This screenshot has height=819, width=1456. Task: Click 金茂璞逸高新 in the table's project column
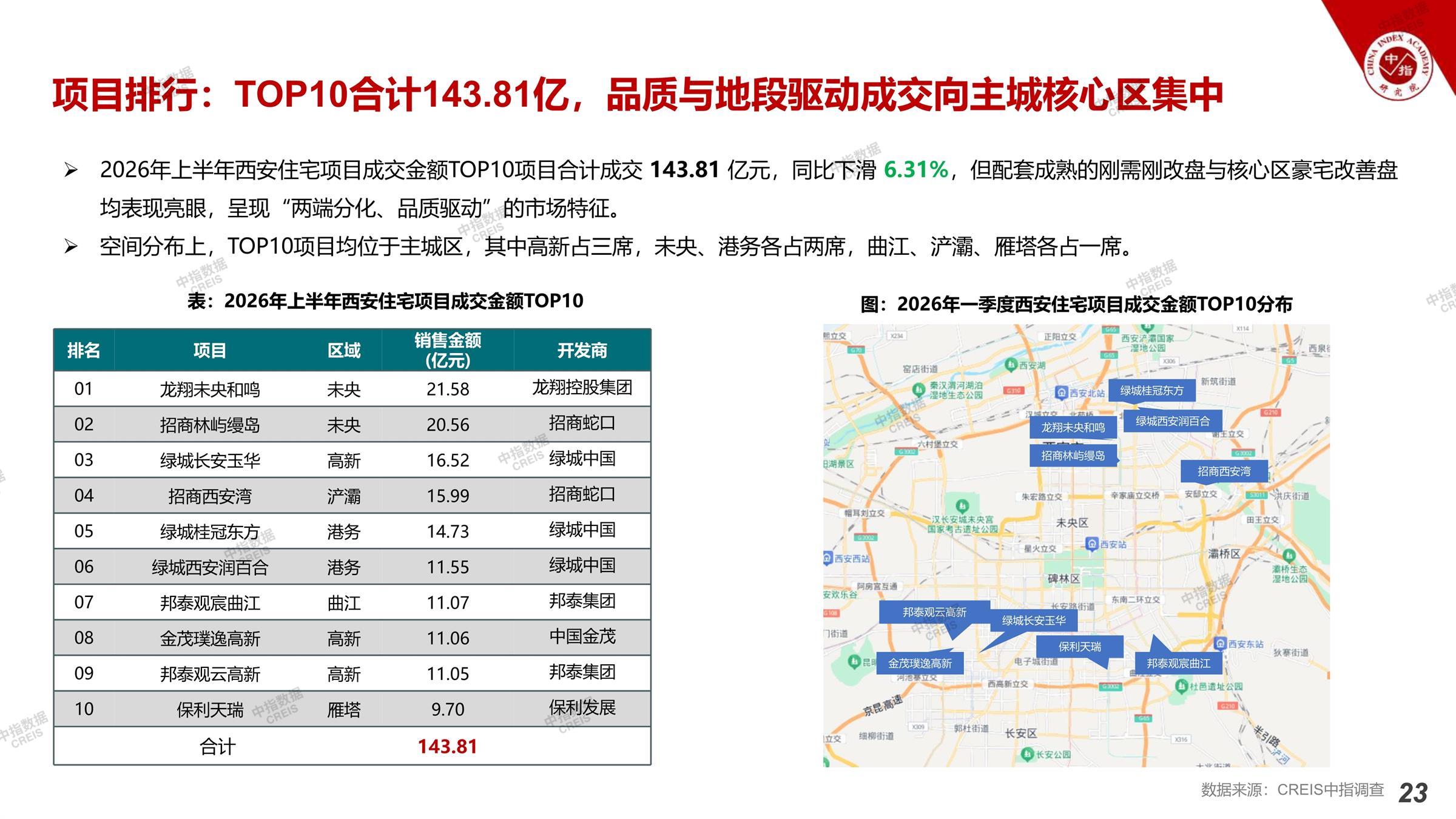click(210, 638)
